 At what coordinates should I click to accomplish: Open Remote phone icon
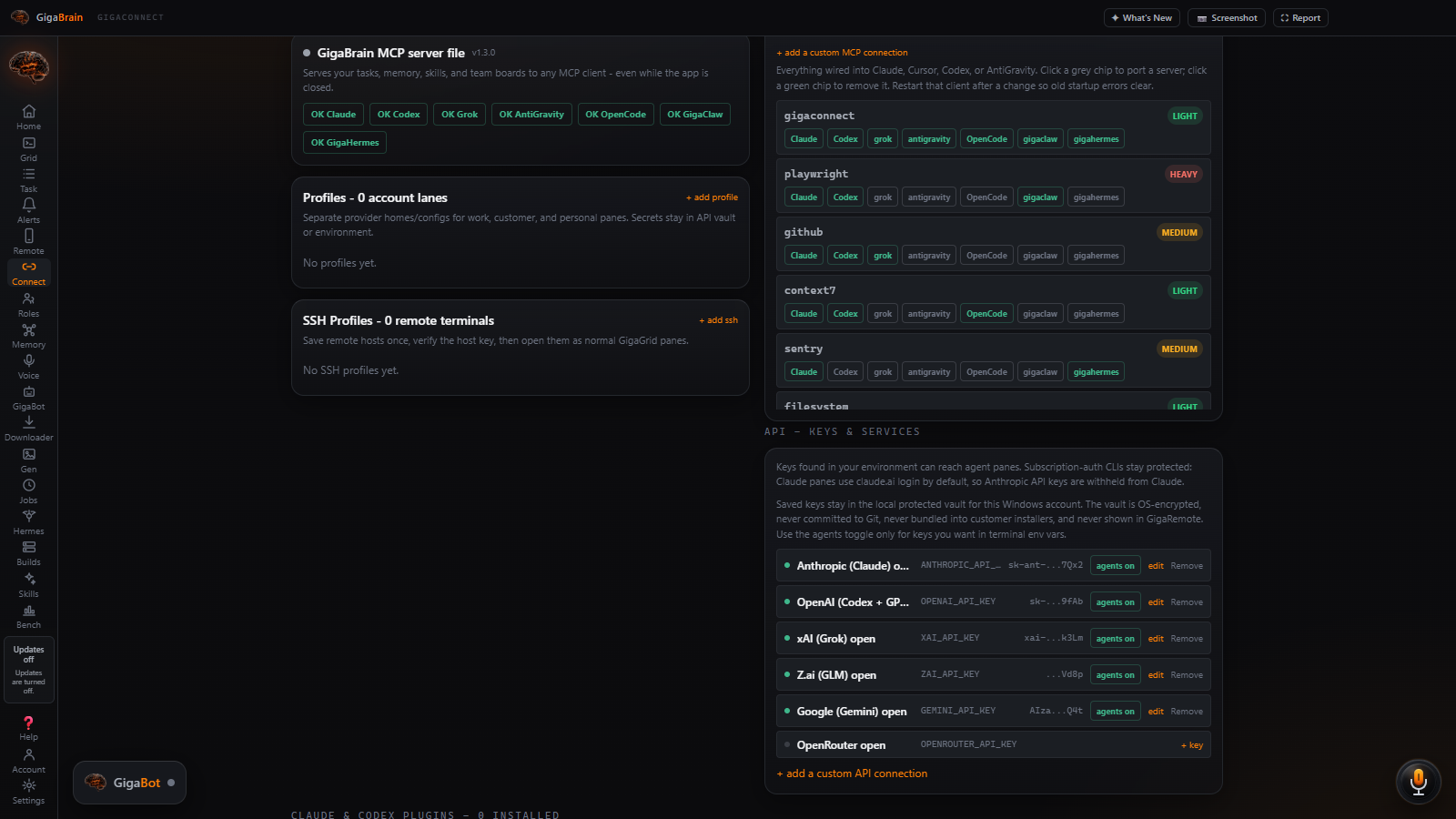click(x=28, y=242)
